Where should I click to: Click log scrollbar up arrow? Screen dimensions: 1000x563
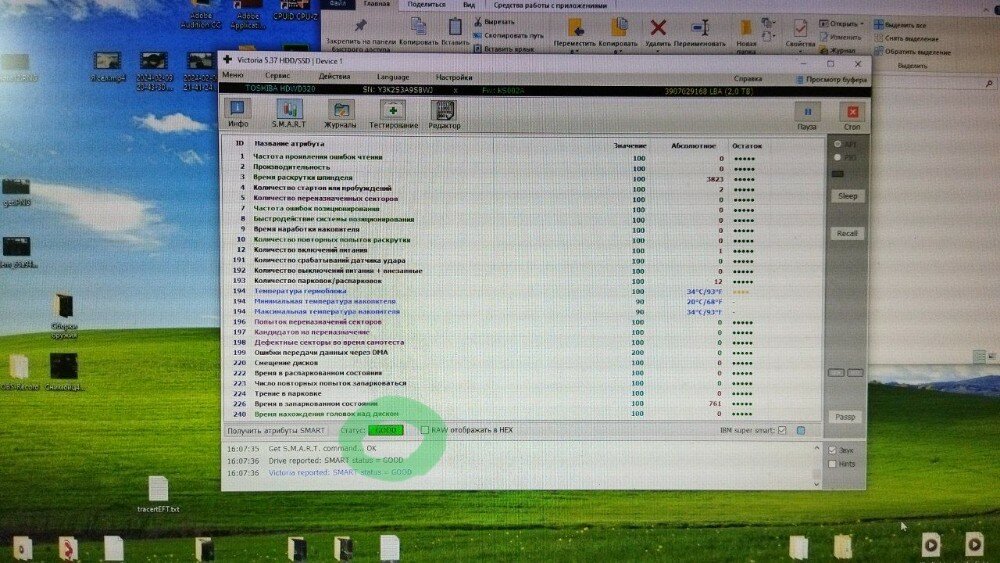pyautogui.click(x=817, y=449)
